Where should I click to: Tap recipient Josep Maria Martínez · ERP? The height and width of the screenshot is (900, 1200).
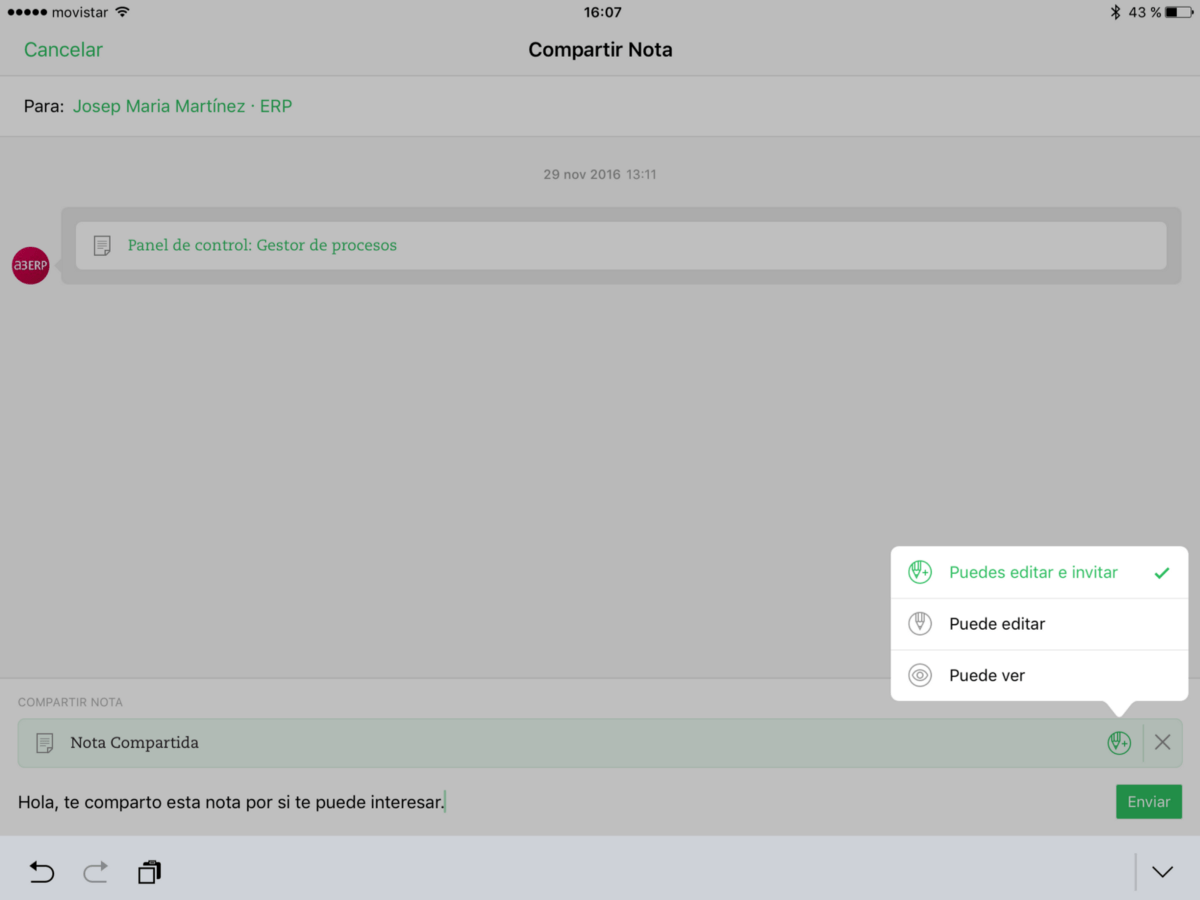coord(183,106)
